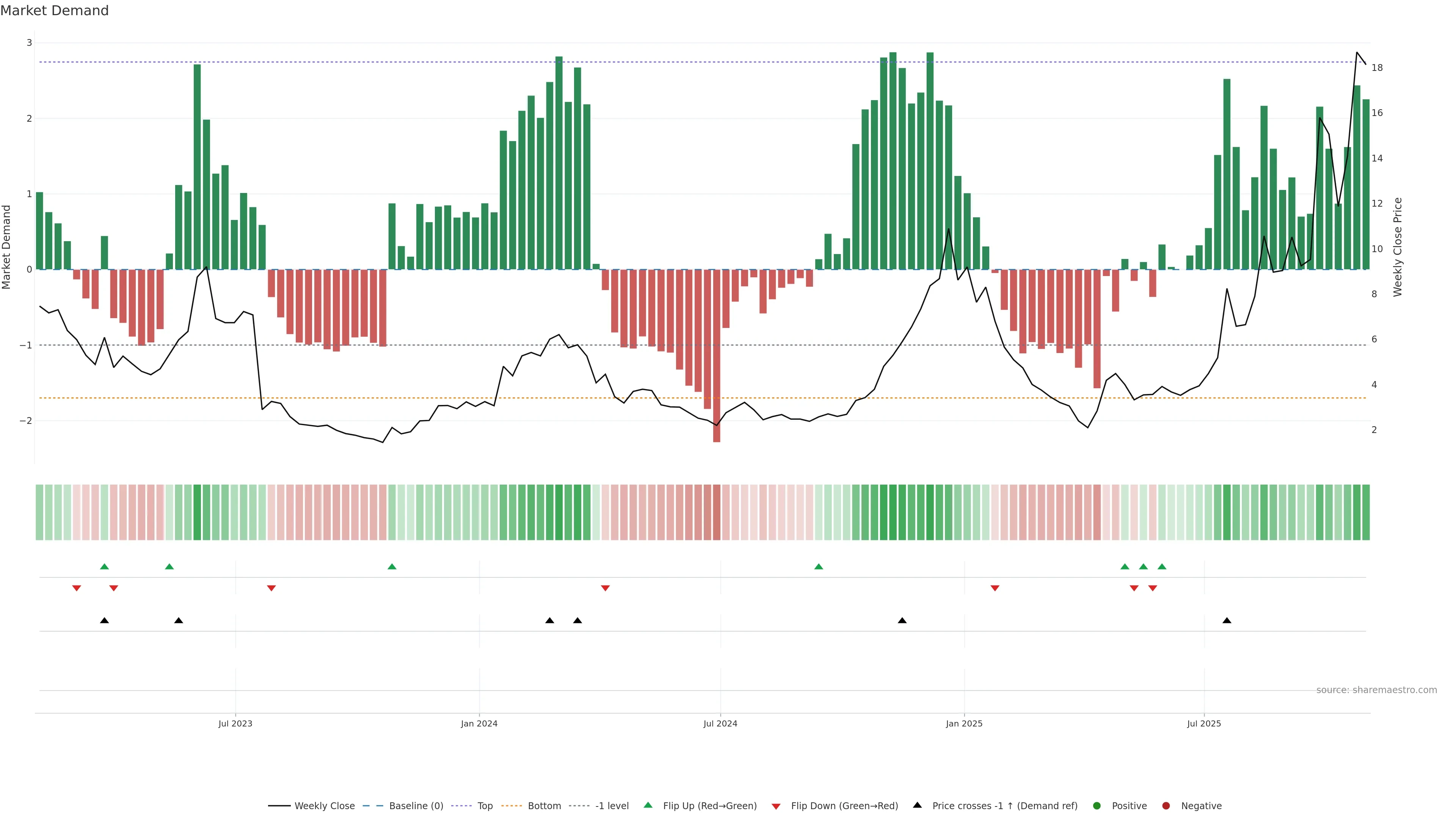
Task: Toggle the Top dotted line legend item
Action: tap(485, 805)
